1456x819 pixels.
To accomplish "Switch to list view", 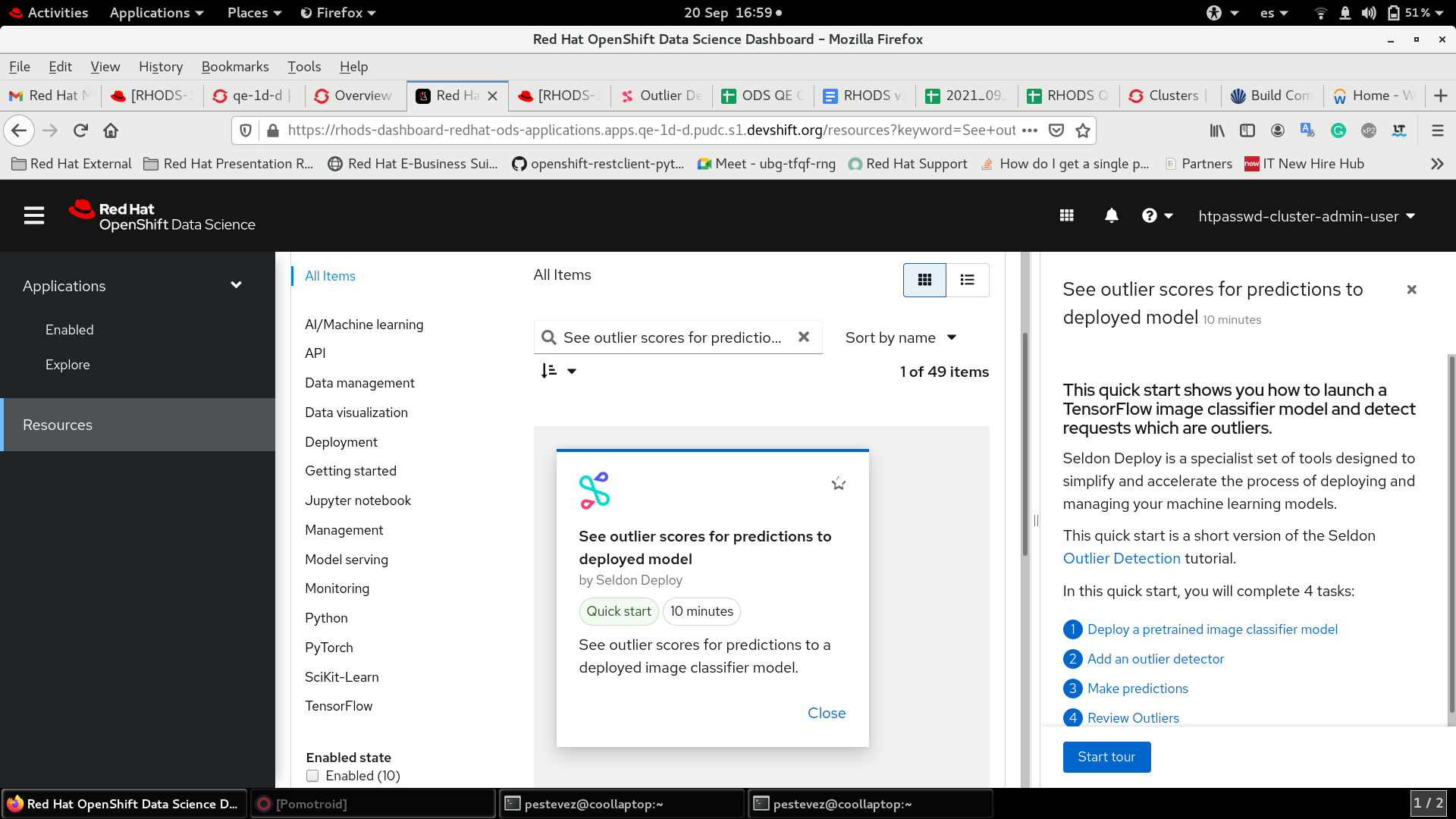I will (x=967, y=280).
